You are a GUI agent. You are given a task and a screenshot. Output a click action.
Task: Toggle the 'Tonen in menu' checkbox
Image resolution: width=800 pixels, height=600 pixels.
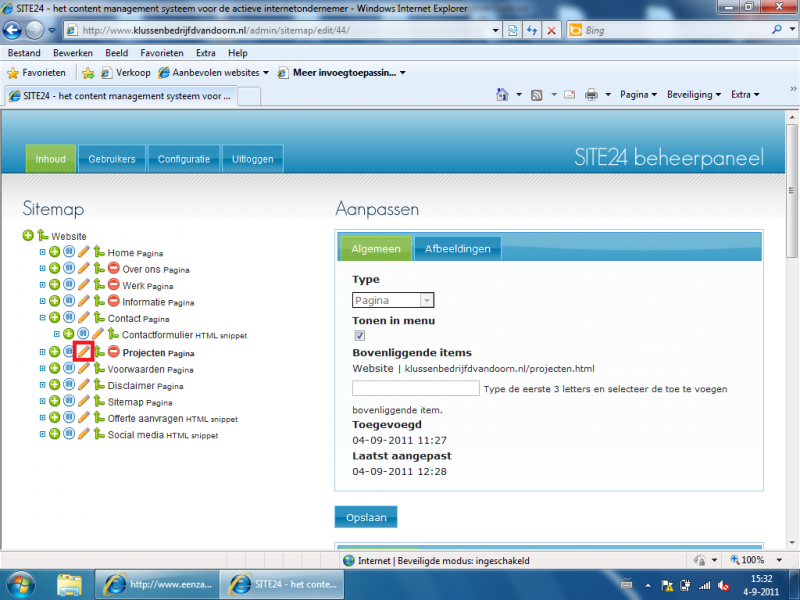(360, 336)
